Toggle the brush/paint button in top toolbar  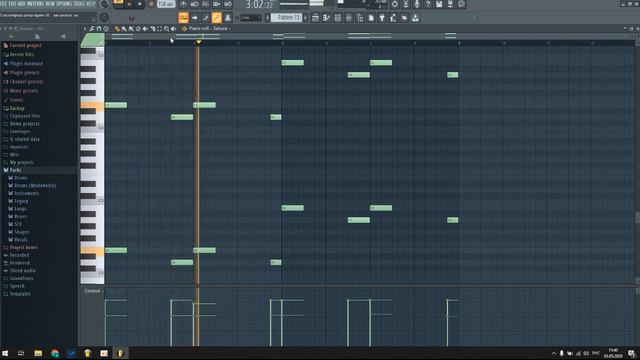(x=205, y=18)
